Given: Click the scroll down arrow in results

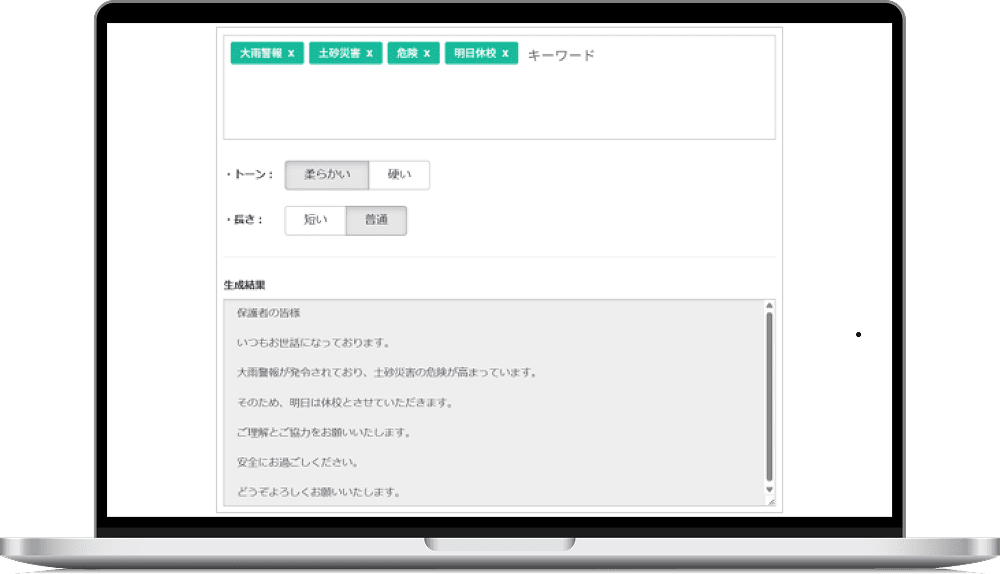Looking at the screenshot, I should [x=769, y=490].
